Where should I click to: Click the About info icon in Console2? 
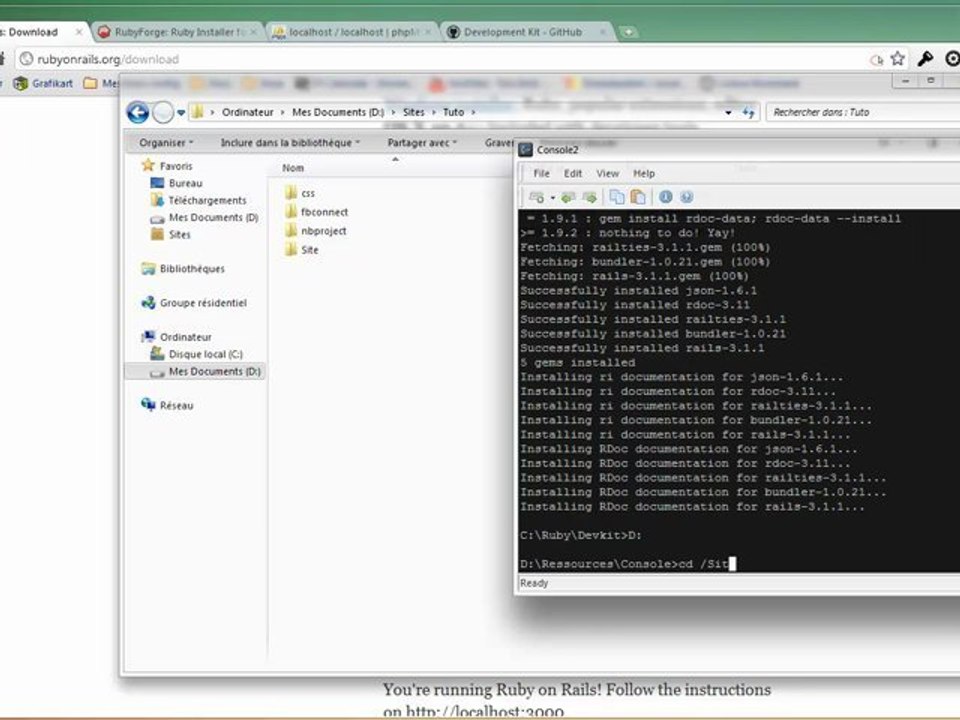point(666,197)
